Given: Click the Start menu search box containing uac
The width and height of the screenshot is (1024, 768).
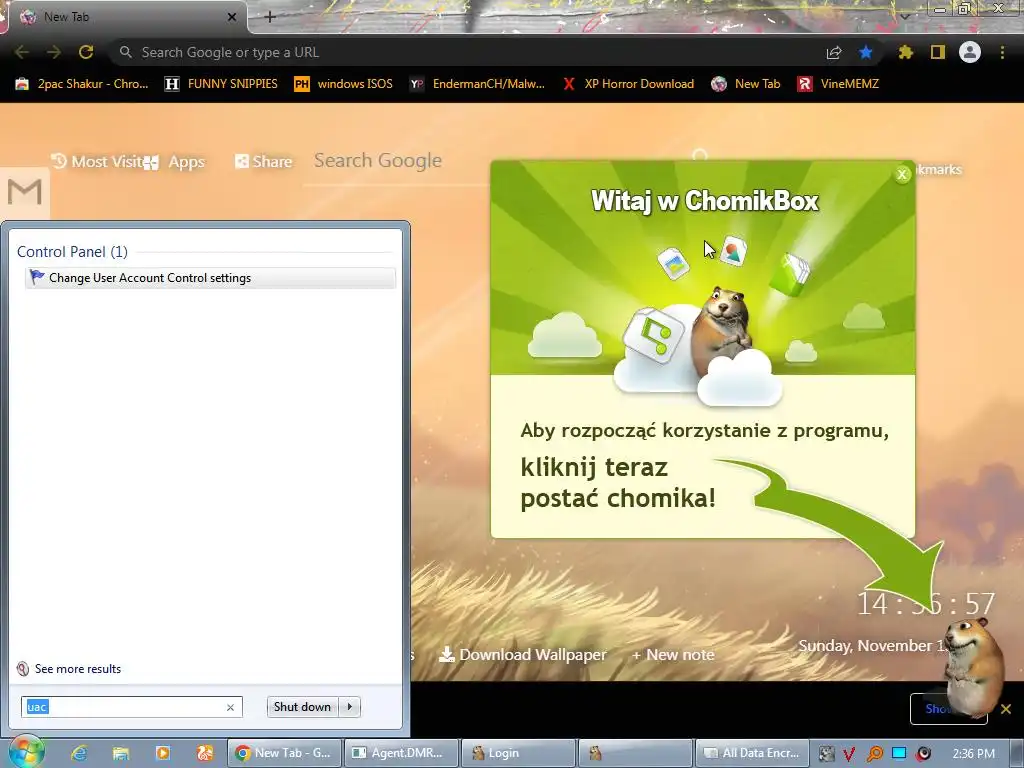Looking at the screenshot, I should 124,707.
